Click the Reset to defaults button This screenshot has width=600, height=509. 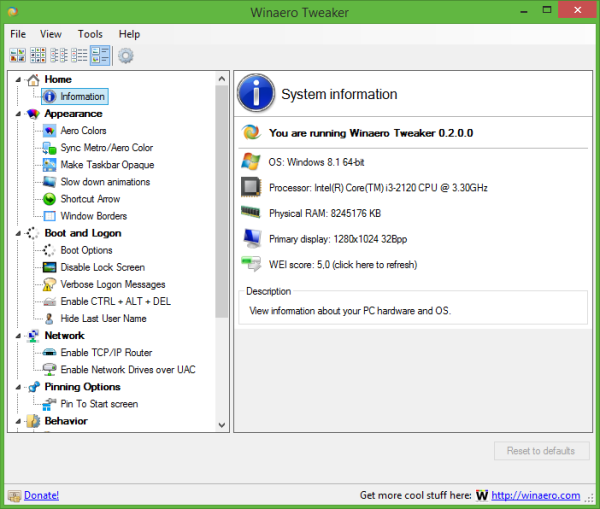541,451
